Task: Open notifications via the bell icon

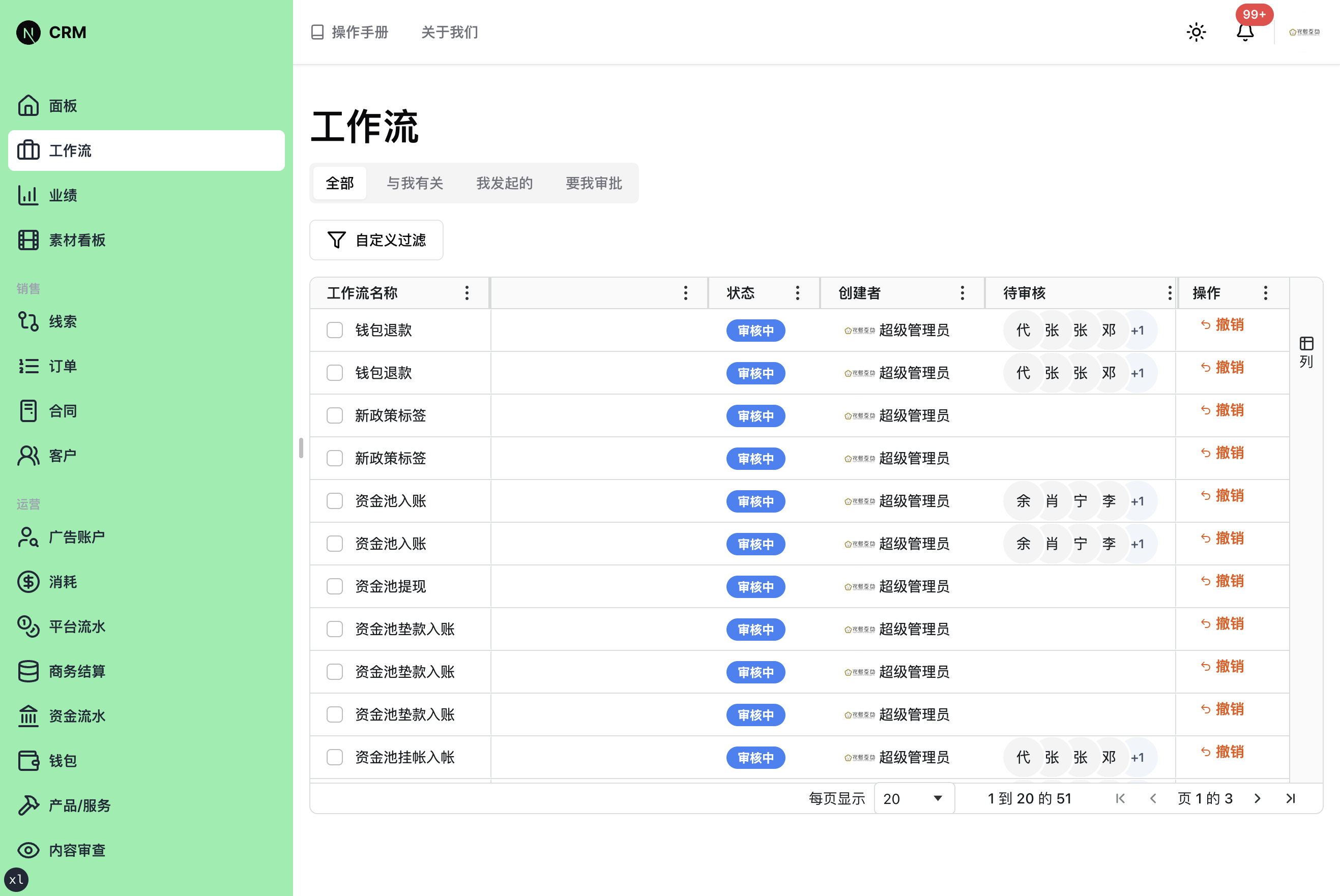Action: [1246, 33]
